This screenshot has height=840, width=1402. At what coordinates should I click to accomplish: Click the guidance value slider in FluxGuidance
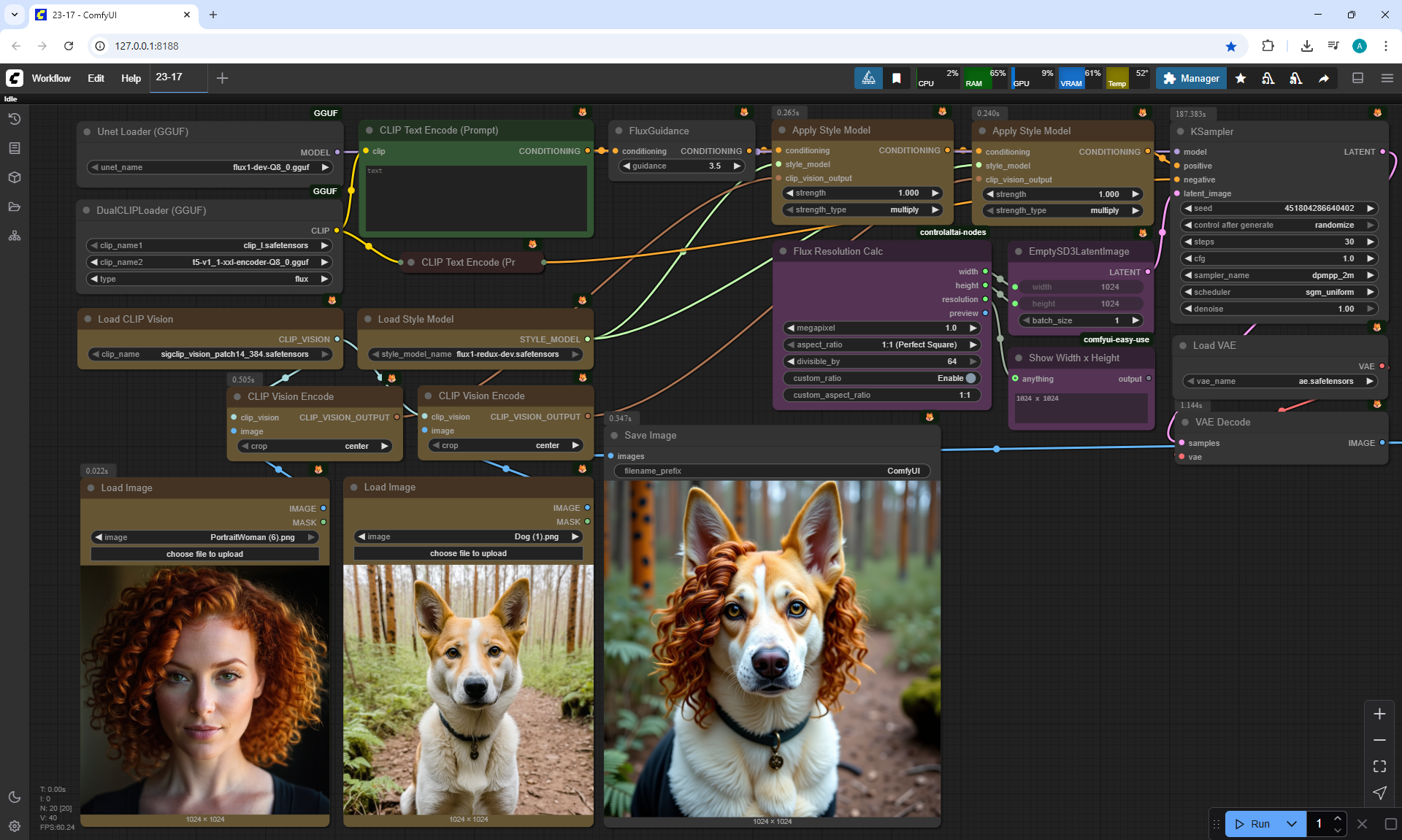tap(681, 166)
